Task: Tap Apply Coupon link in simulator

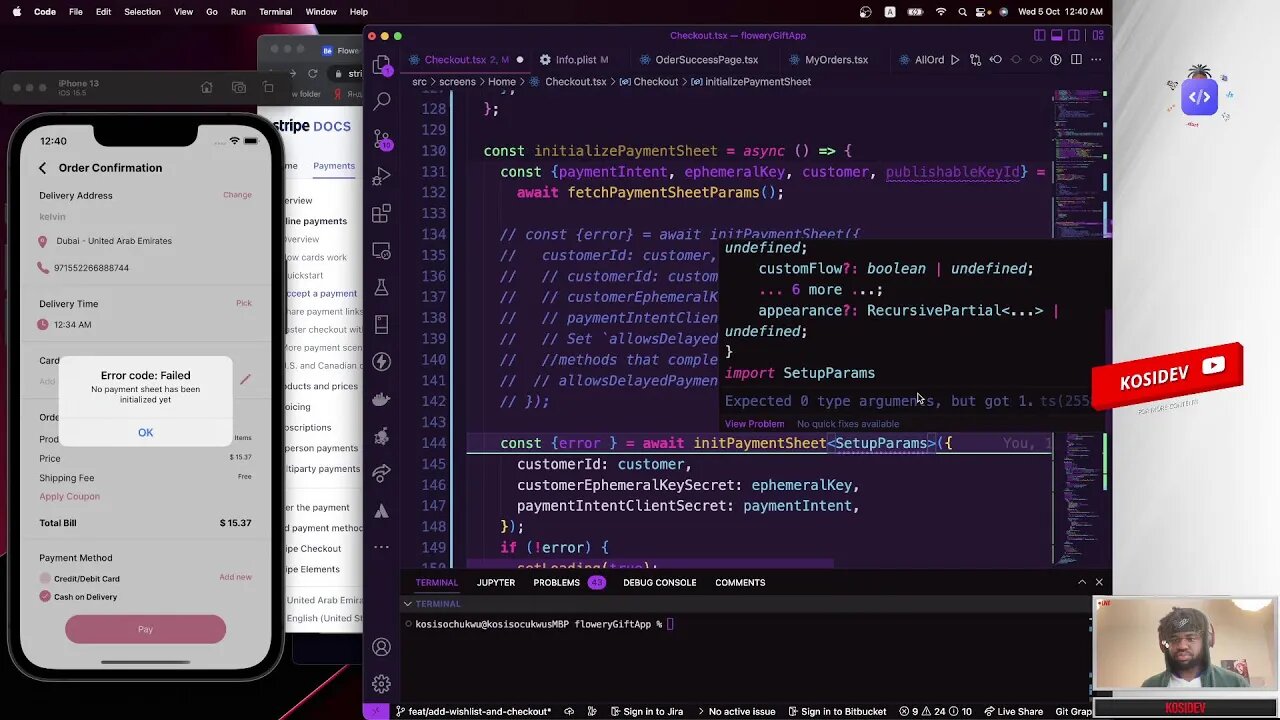Action: point(69,496)
